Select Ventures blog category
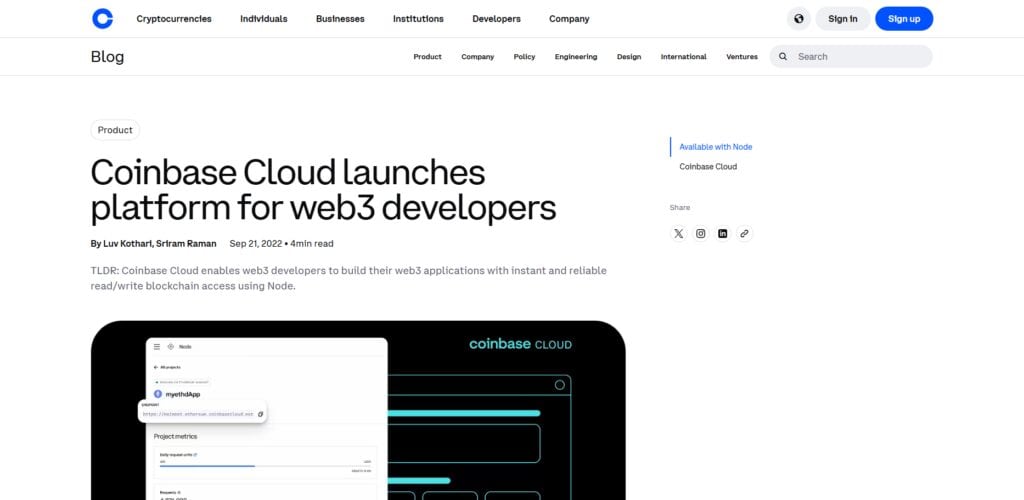 pos(742,57)
